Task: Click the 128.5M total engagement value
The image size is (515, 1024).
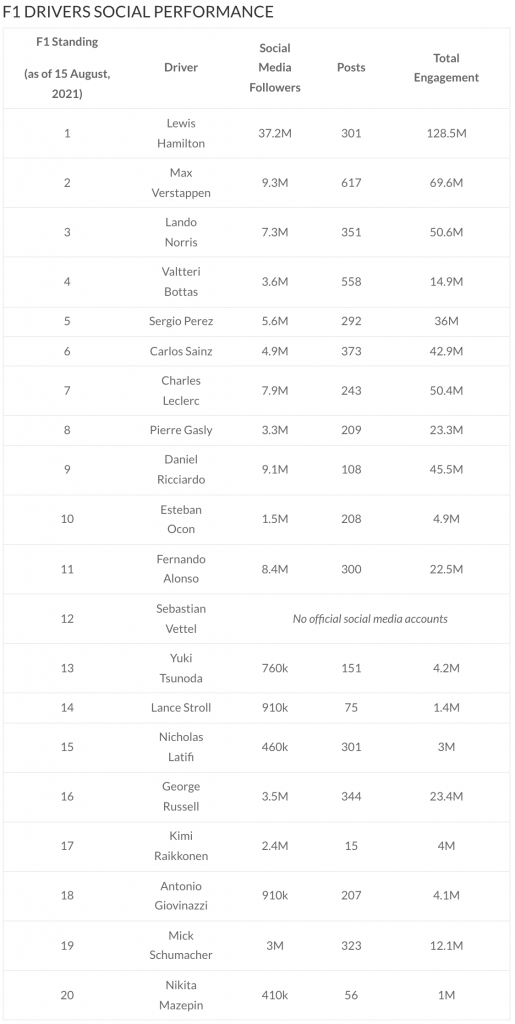Action: (446, 133)
